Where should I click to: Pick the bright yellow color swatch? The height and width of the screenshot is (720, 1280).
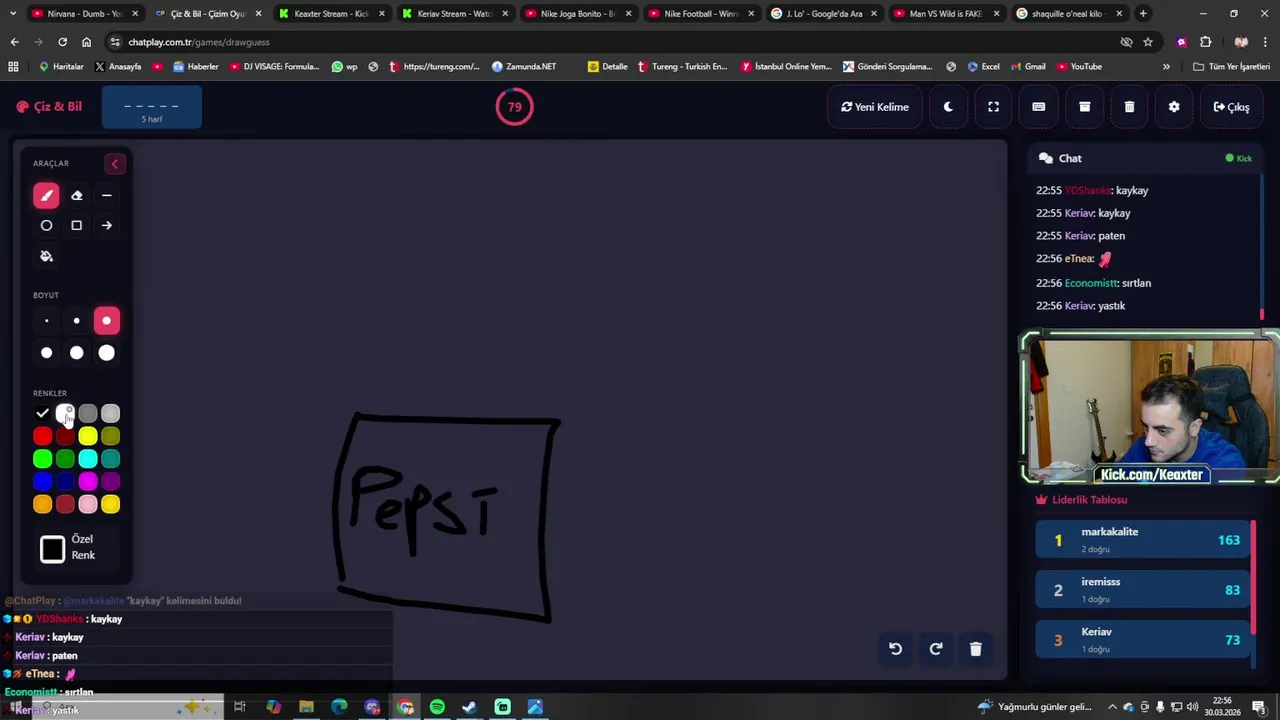pos(88,436)
